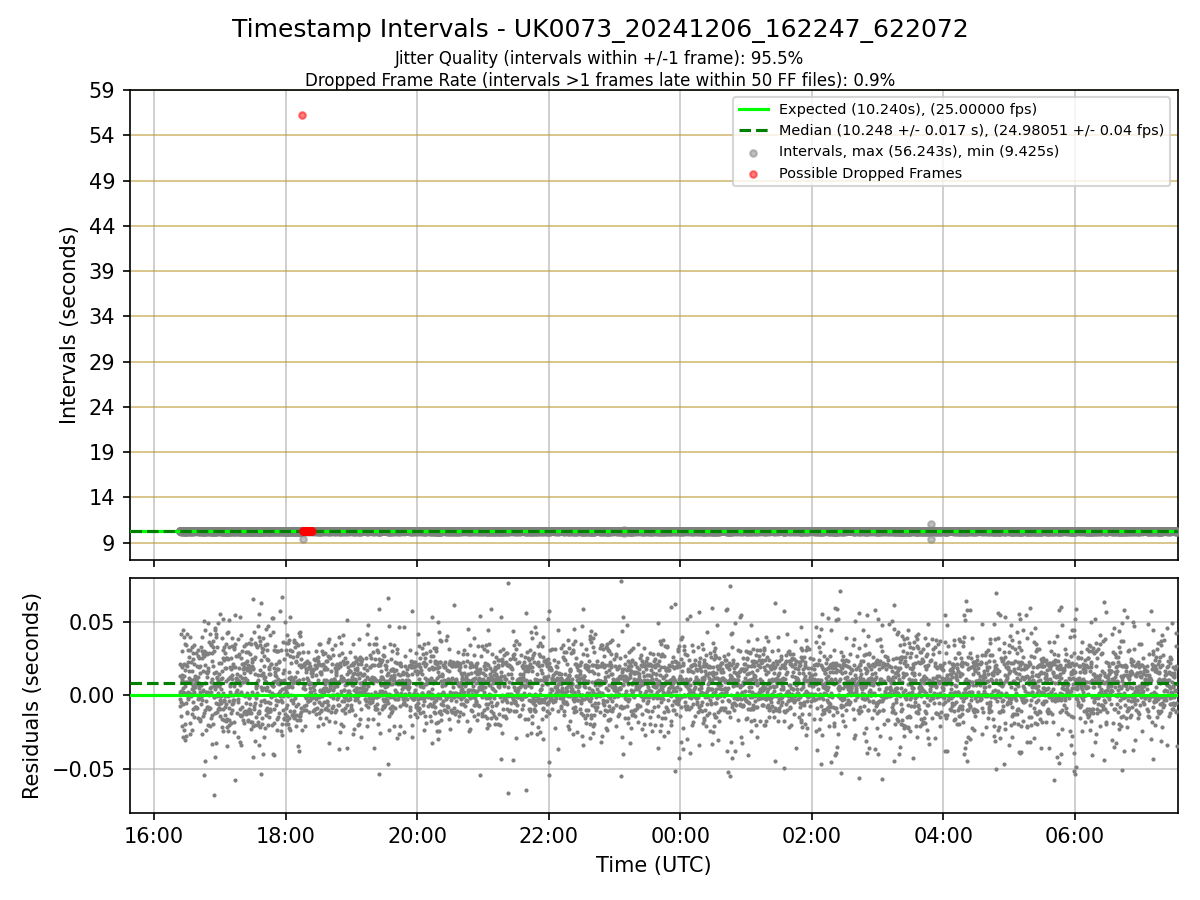Click the Time (UTC) x-axis label
This screenshot has height=900, width=1200.
[x=653, y=865]
